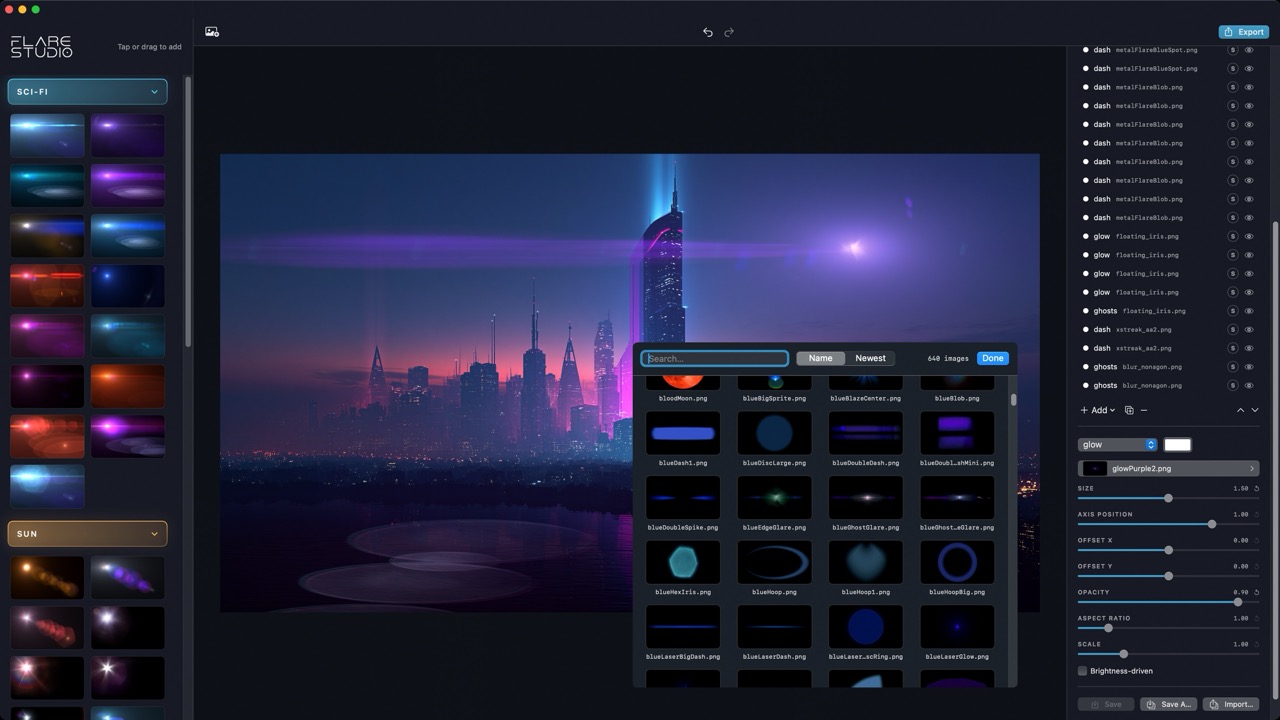Sort images by Name
The image size is (1280, 720).
point(820,358)
